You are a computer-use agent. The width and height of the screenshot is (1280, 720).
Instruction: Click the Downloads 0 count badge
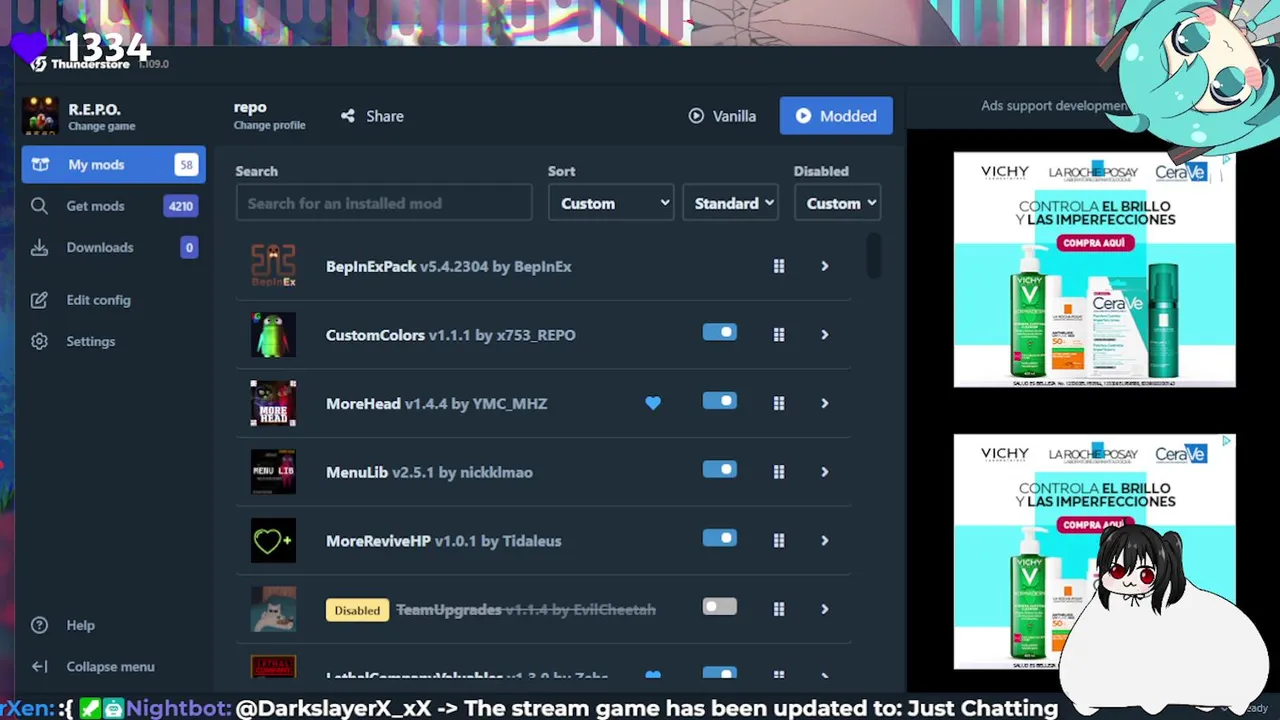[x=188, y=247]
